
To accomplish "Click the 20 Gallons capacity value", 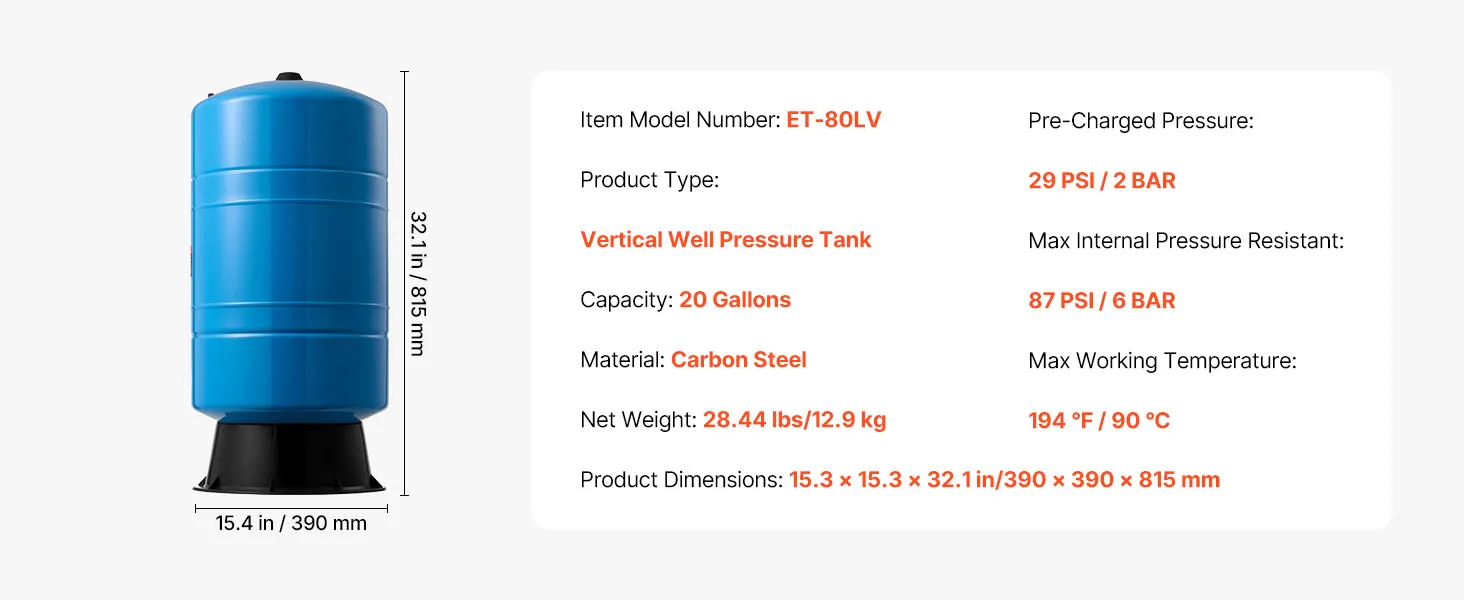I will [735, 300].
